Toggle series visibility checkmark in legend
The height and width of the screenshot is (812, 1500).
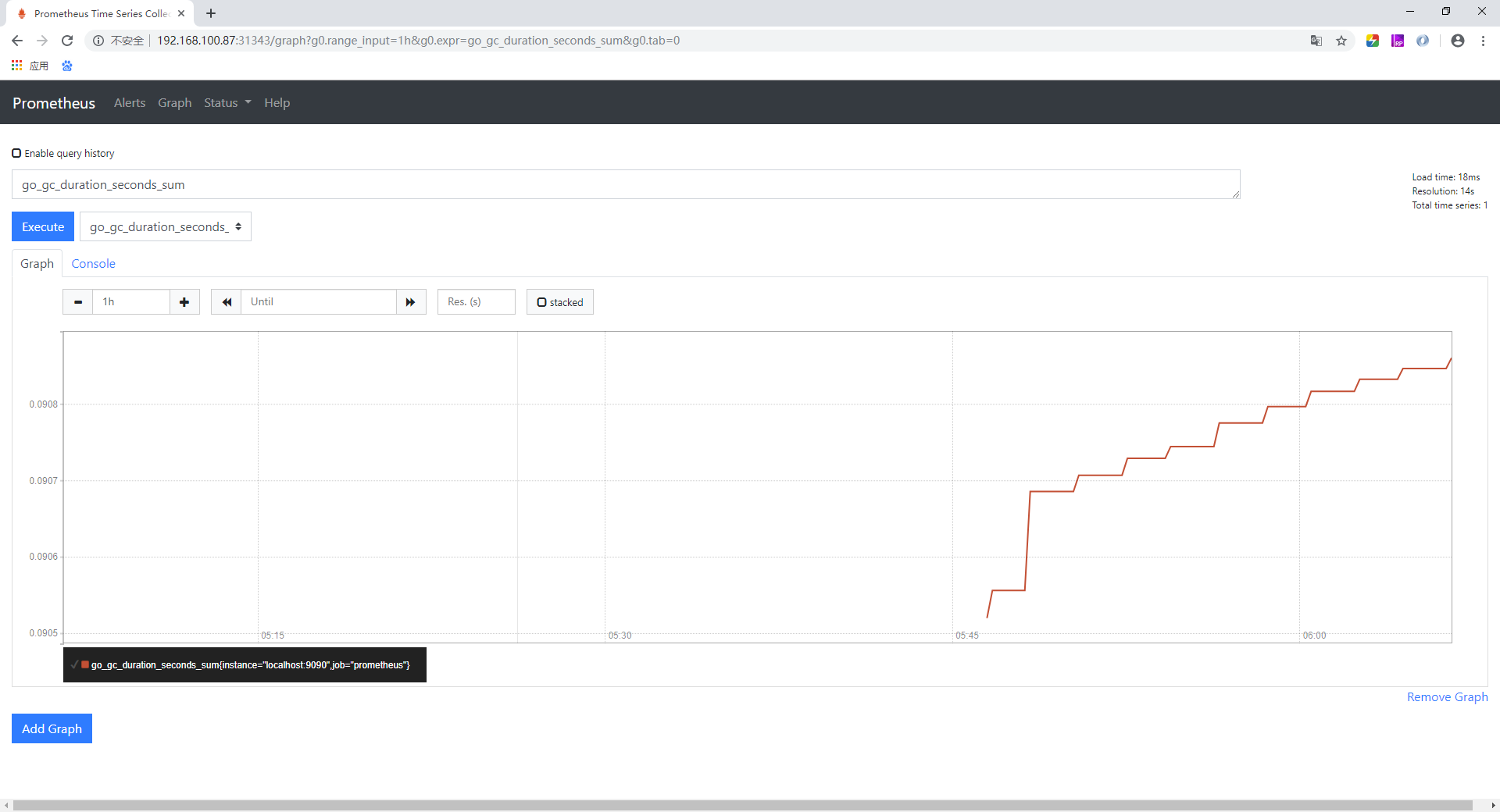(x=74, y=664)
